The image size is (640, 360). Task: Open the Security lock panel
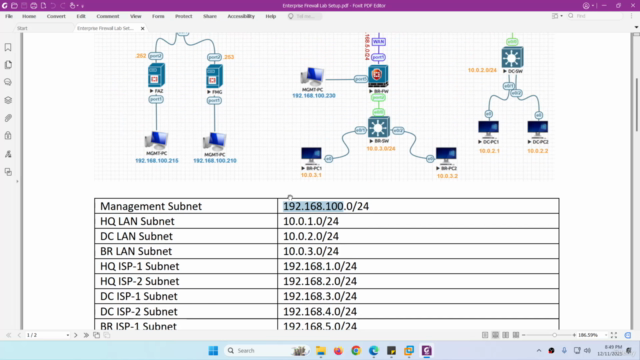pos(8,136)
